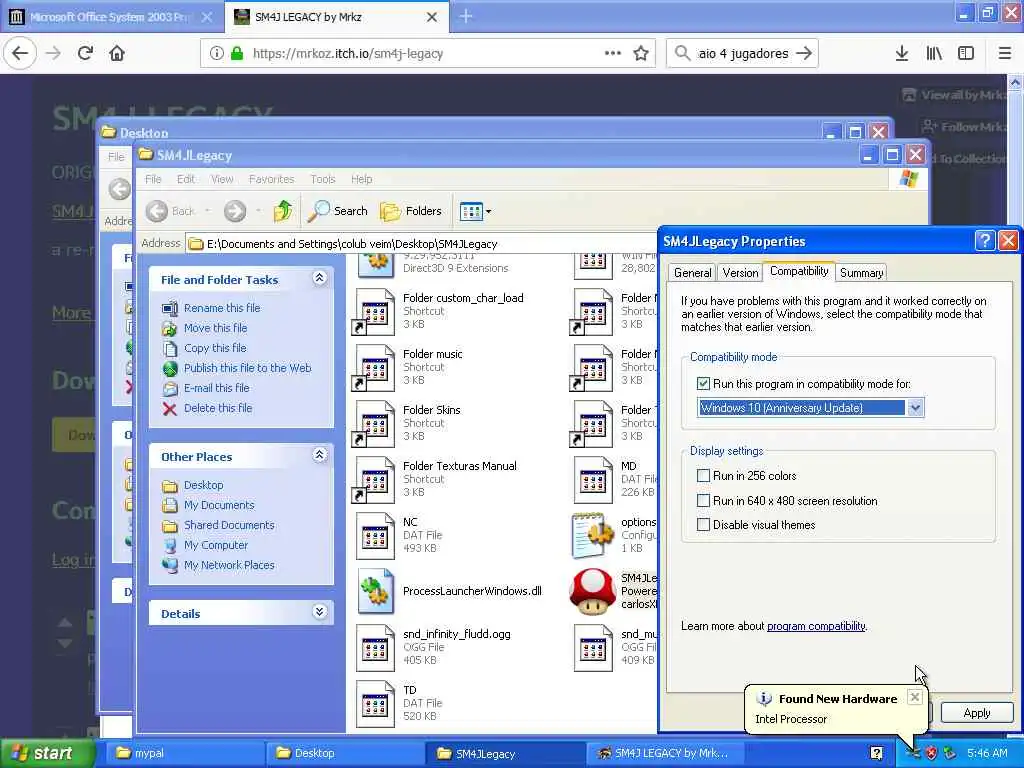The image size is (1024, 768).
Task: Open browser downloads panel
Action: click(x=902, y=53)
